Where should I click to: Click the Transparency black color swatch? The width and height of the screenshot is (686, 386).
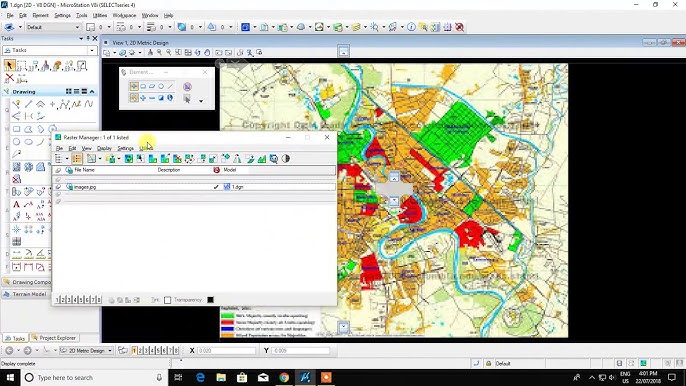(210, 300)
